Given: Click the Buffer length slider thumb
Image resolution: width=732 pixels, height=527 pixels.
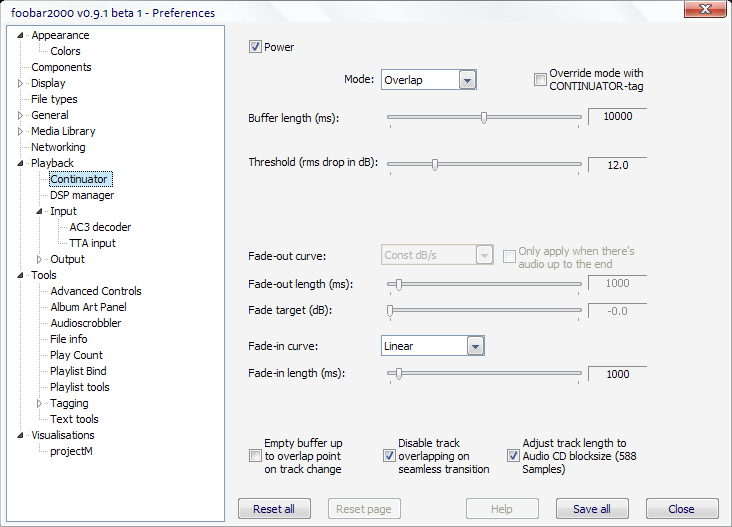Looking at the screenshot, I should [484, 117].
